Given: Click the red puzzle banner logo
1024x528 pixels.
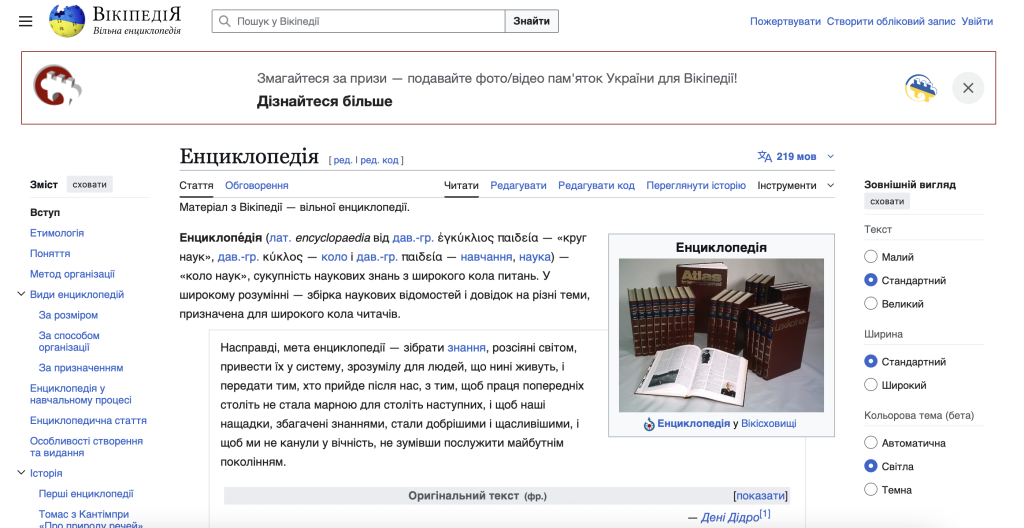Looking at the screenshot, I should coord(57,87).
